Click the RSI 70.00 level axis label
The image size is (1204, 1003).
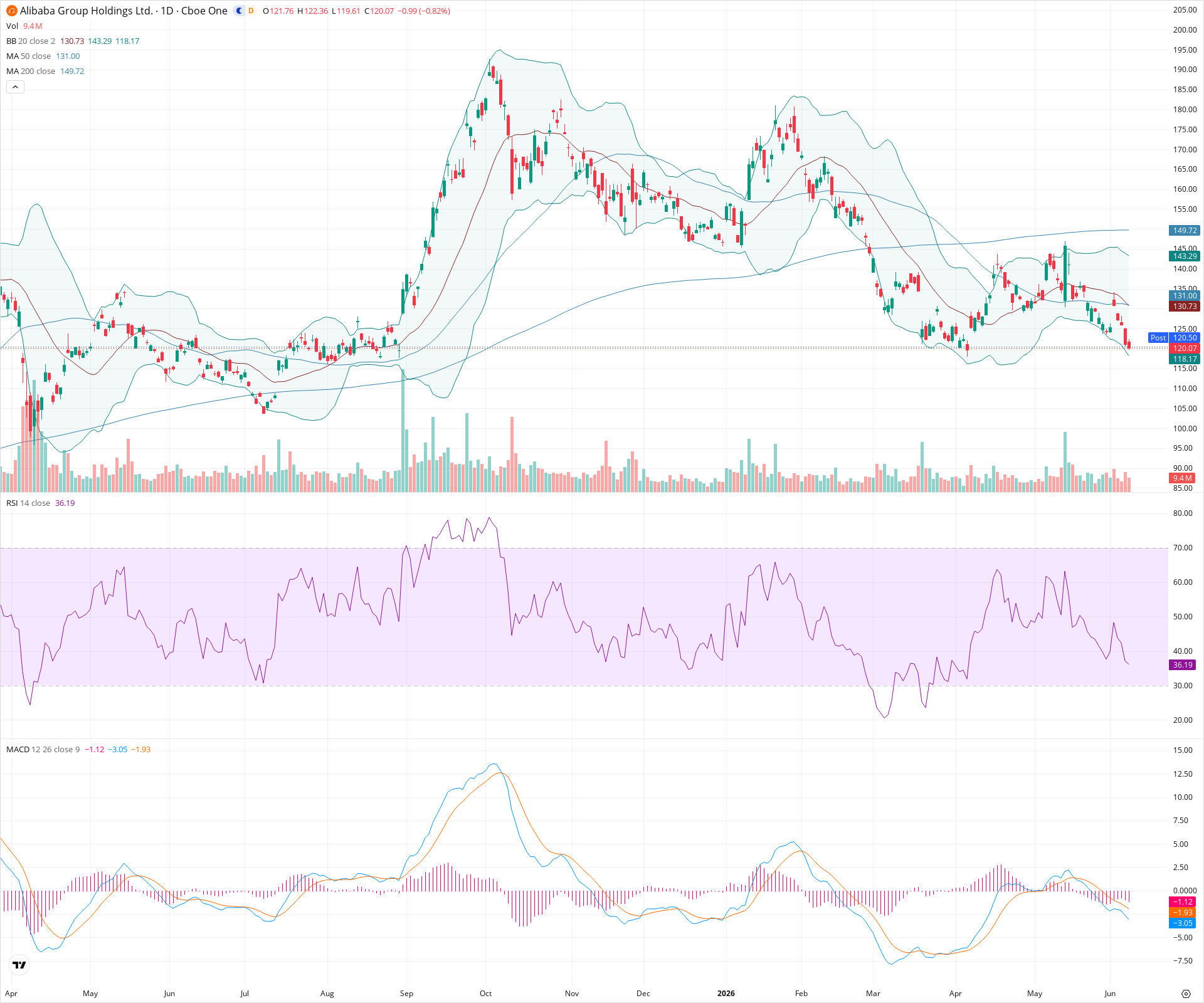click(x=1183, y=548)
